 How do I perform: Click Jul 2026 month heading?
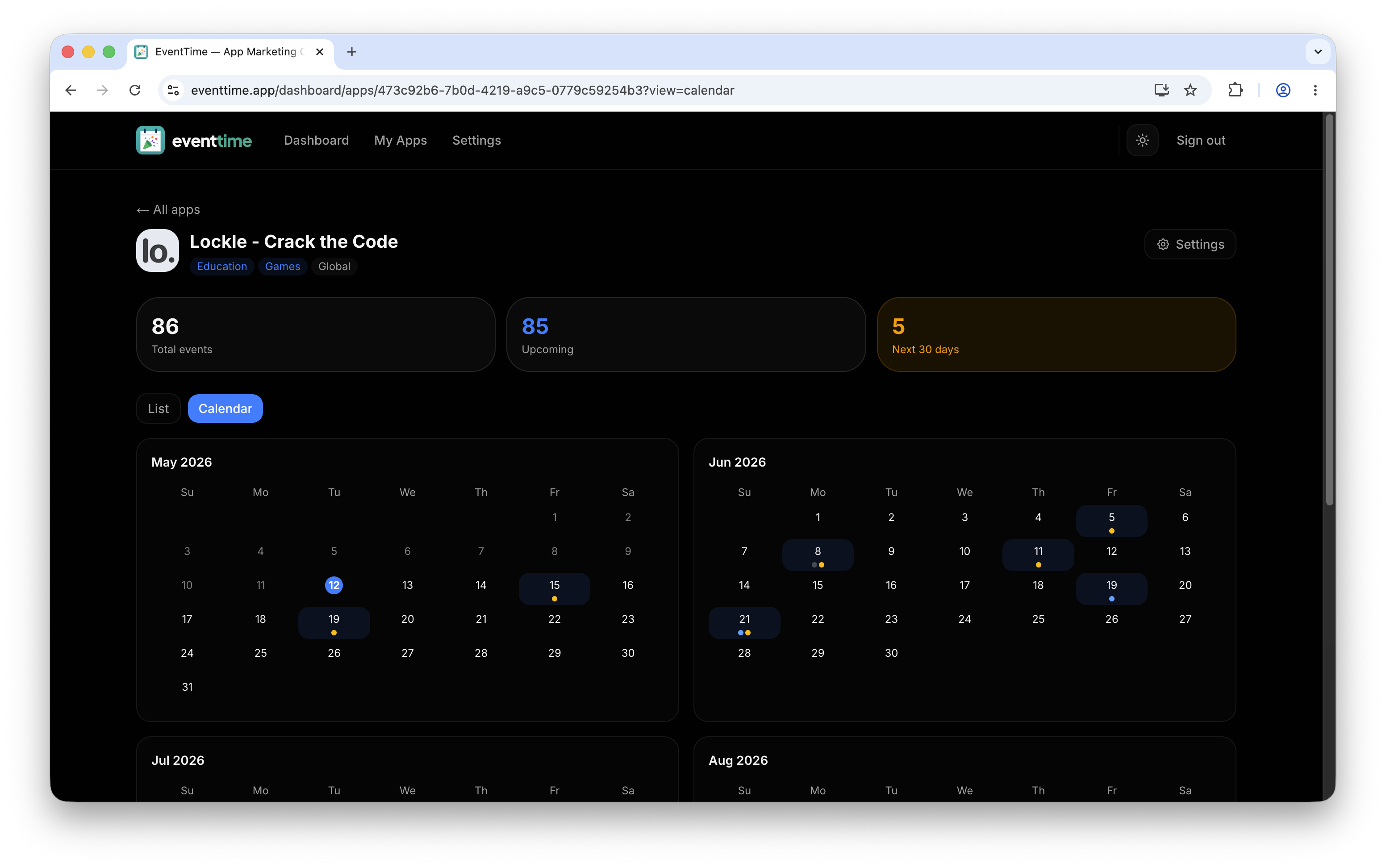click(178, 760)
